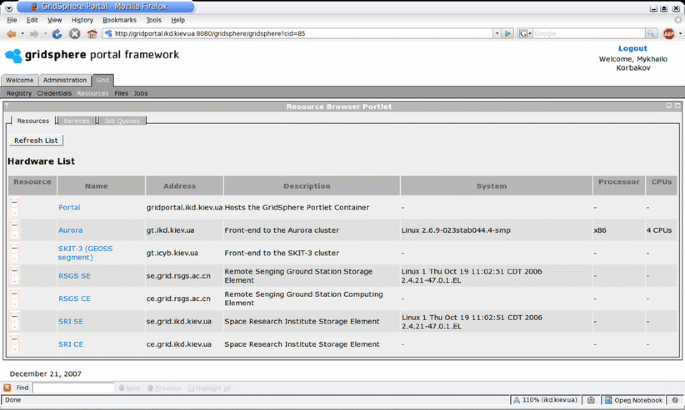Viewport: 685px width, 410px height.
Task: Open the SKIT-3 (GEOSS segment) link
Action: [x=85, y=253]
